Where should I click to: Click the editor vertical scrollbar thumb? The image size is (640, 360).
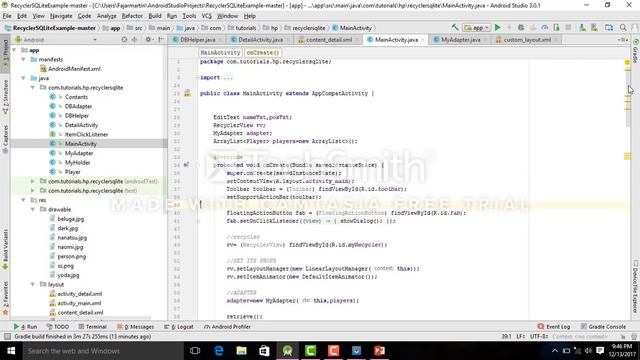tap(628, 98)
